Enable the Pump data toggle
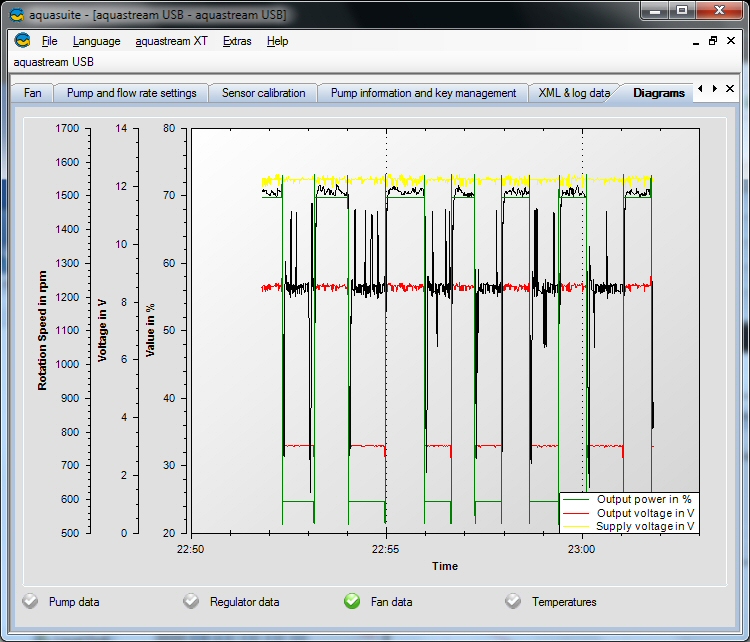Viewport: 750px width, 642px height. pyautogui.click(x=30, y=601)
